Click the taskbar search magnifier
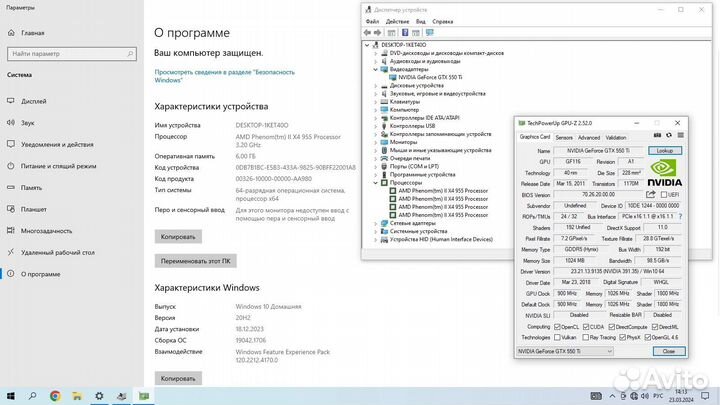Image resolution: width=720 pixels, height=405 pixels. pyautogui.click(x=33, y=396)
